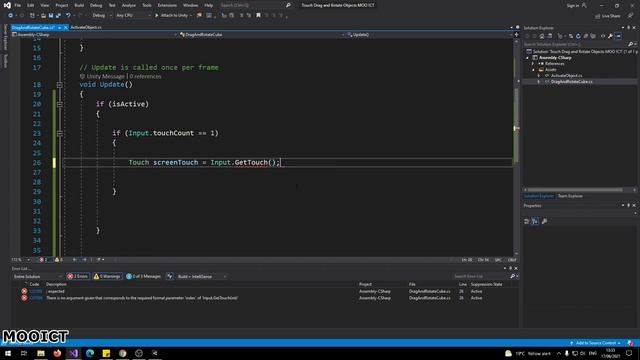Click Property Pages wrench icon in Properties panel

click(544, 221)
